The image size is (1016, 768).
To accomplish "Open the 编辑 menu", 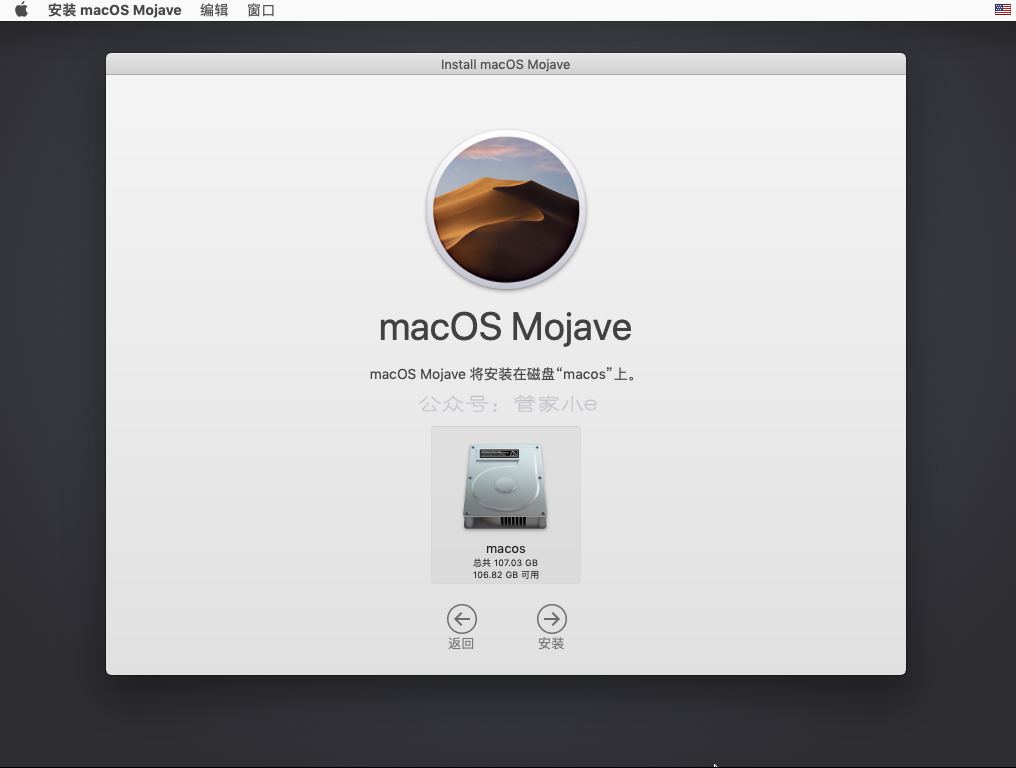I will pos(214,10).
